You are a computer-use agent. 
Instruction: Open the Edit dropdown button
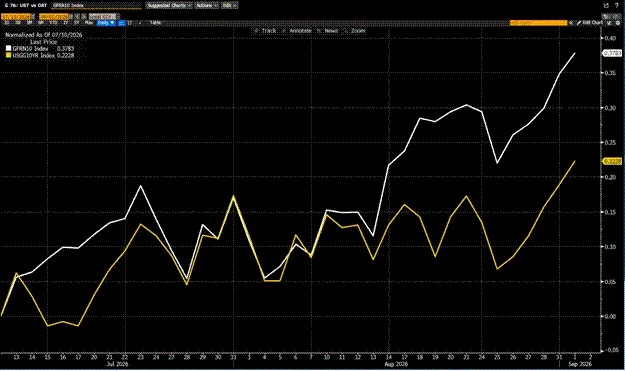229,6
